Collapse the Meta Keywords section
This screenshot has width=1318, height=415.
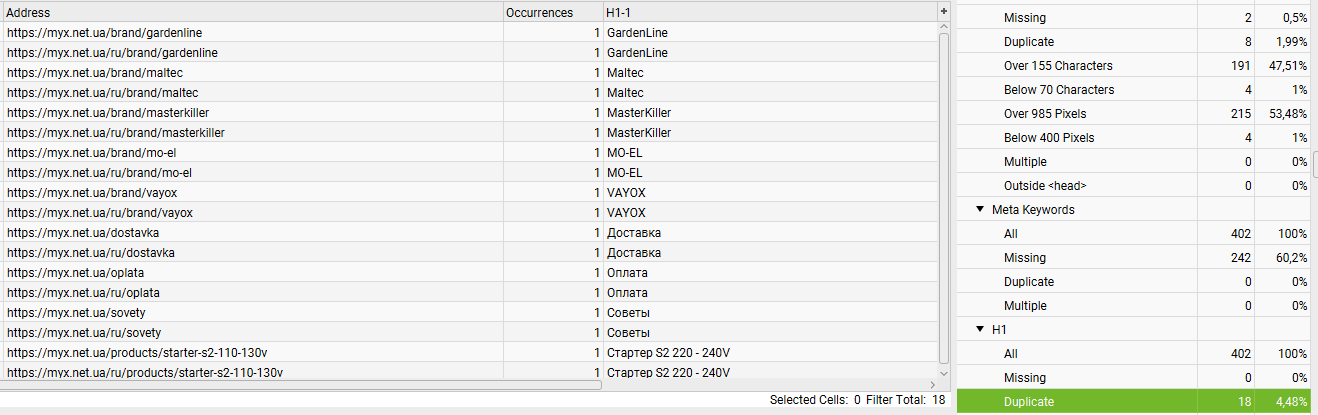(x=980, y=210)
